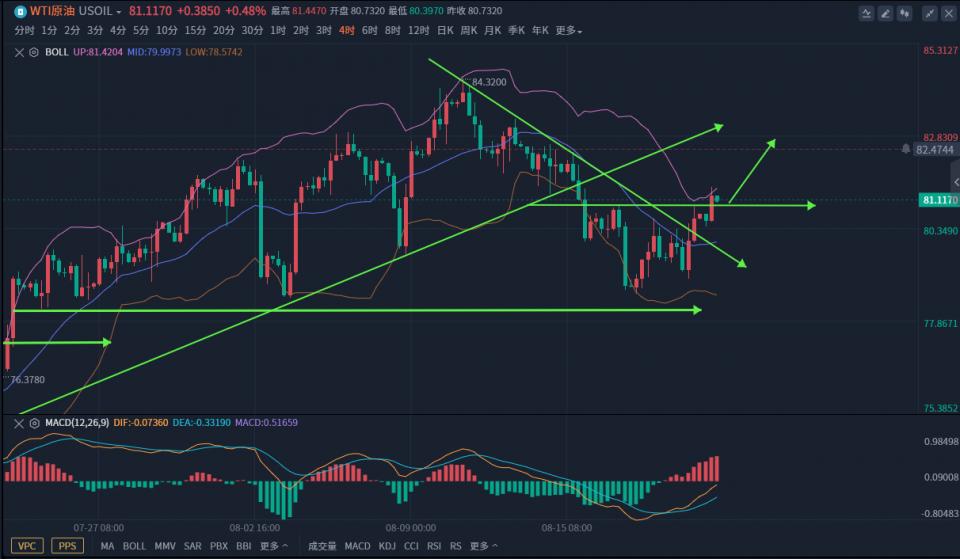Select the 3时 timeframe
Screen dimensions: 960x559
(x=324, y=31)
